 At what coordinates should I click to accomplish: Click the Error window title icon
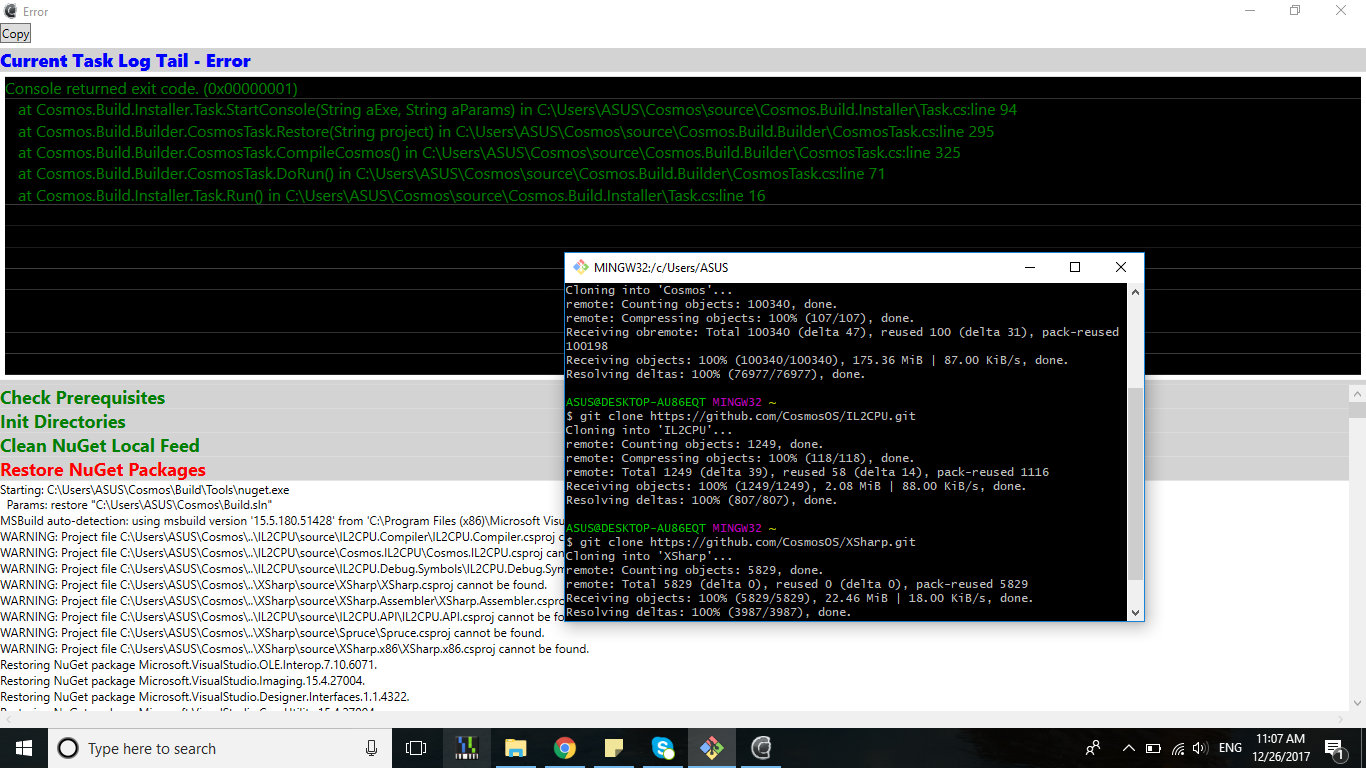click(x=10, y=11)
